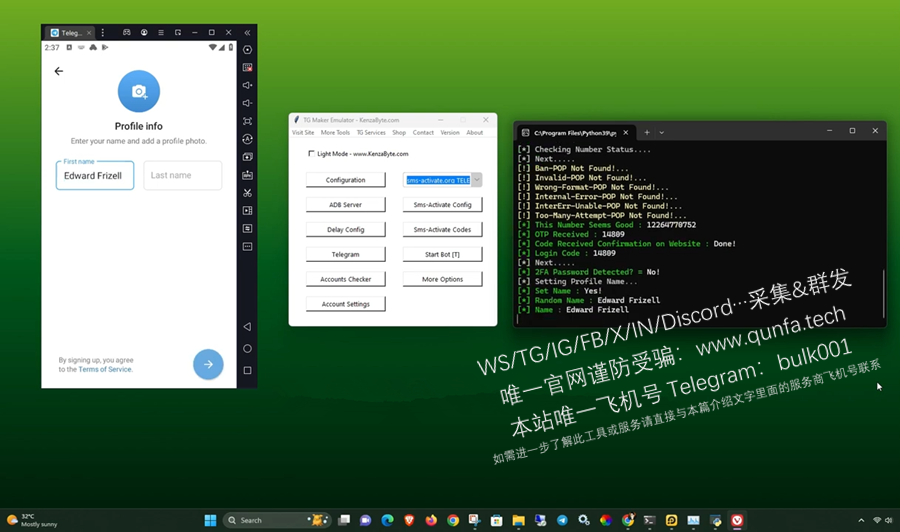
Task: Enable Light Mode checkbox in TG Maker
Action: 311,153
